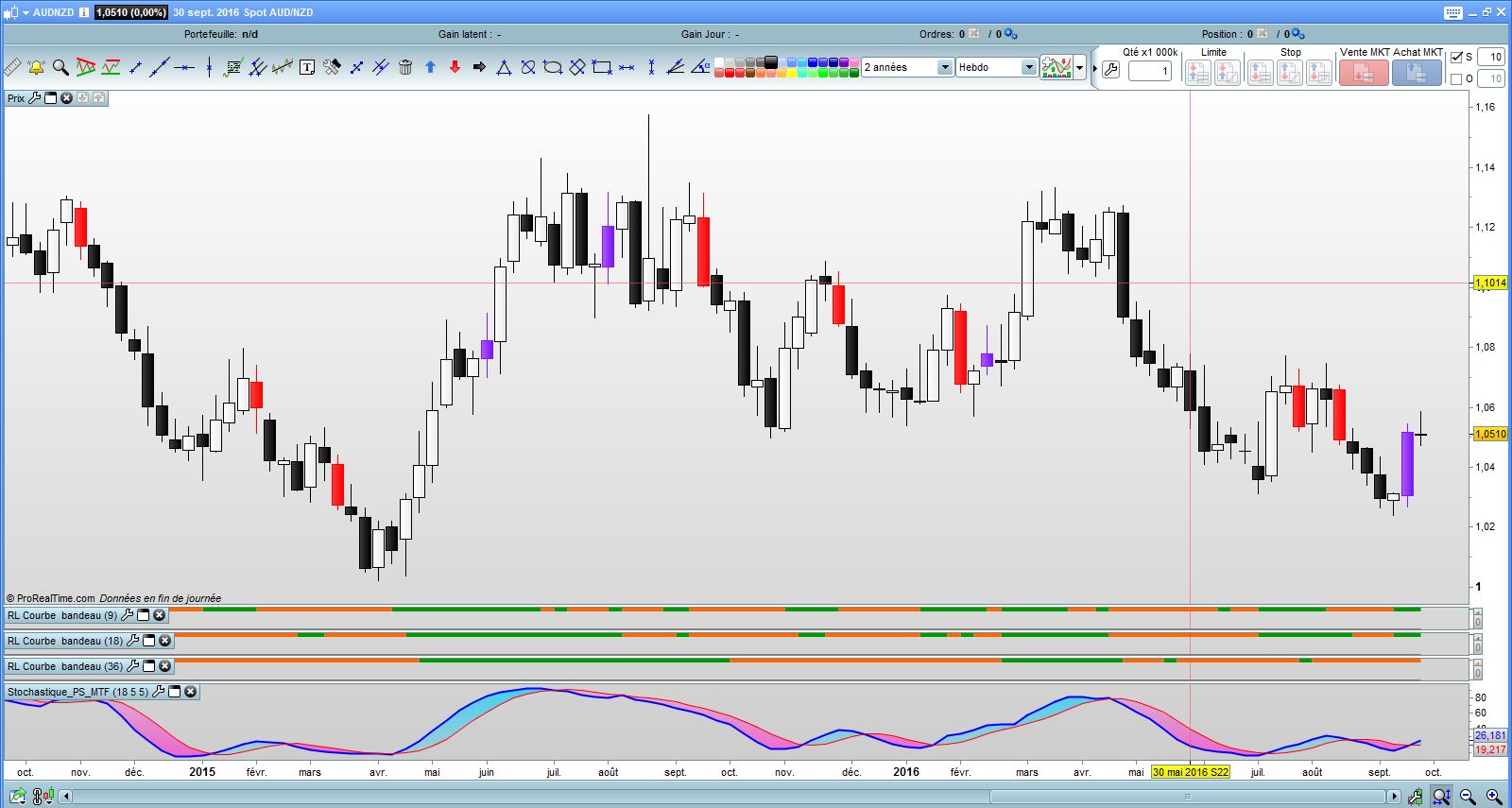Click the info icon beside AUDNZD
This screenshot has height=808, width=1512.
(x=84, y=12)
